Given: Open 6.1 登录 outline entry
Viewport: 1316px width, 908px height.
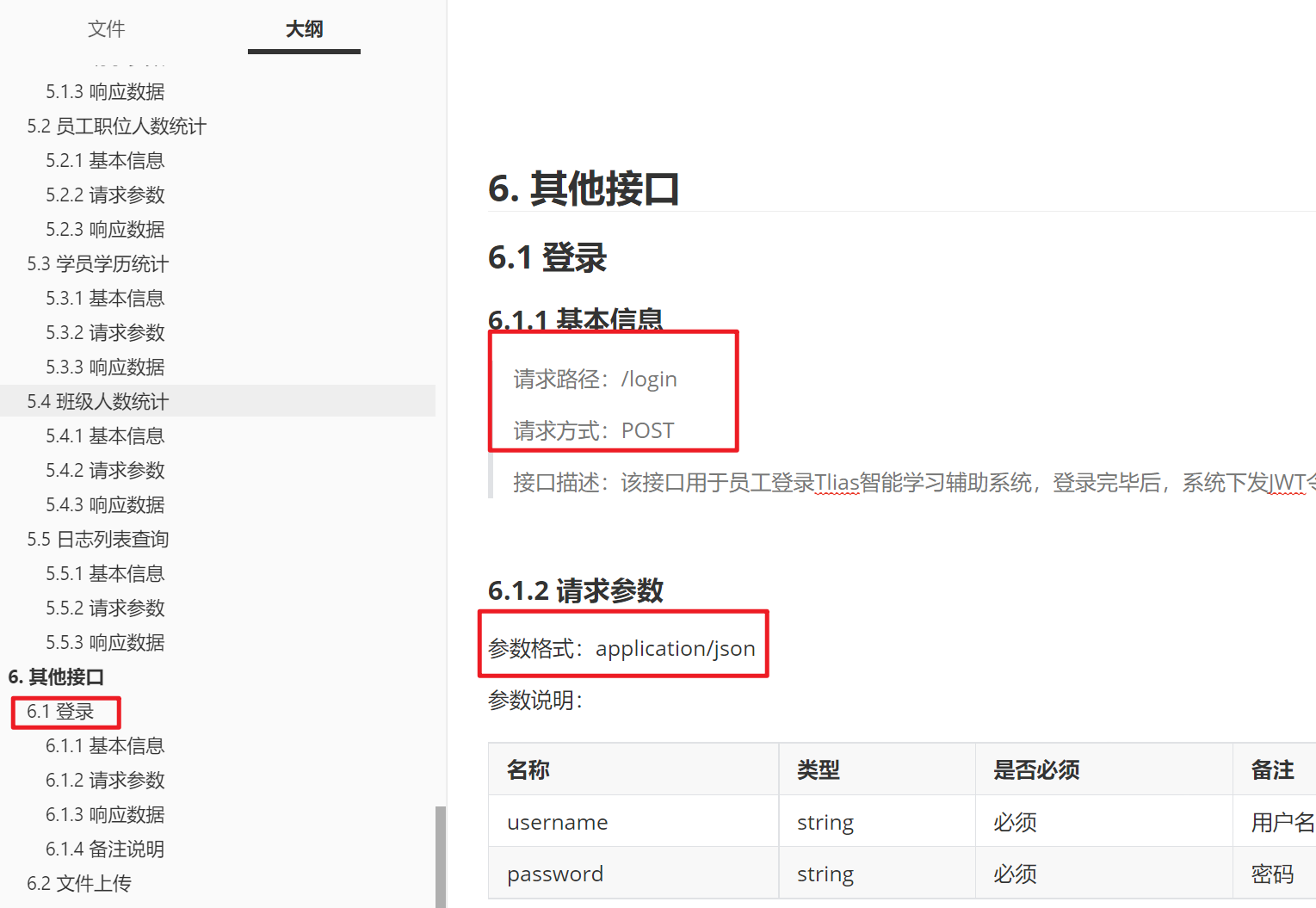Looking at the screenshot, I should click(x=60, y=712).
